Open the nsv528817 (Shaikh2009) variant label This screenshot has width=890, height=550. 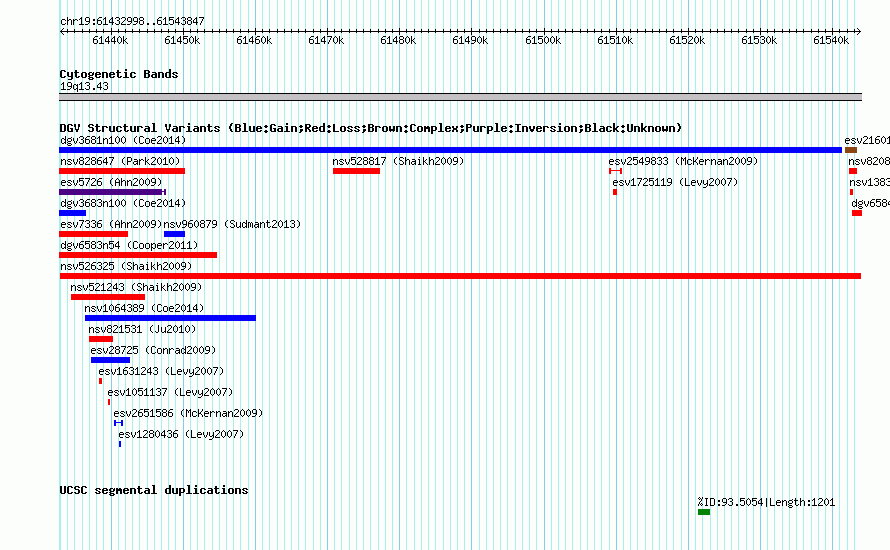point(398,161)
